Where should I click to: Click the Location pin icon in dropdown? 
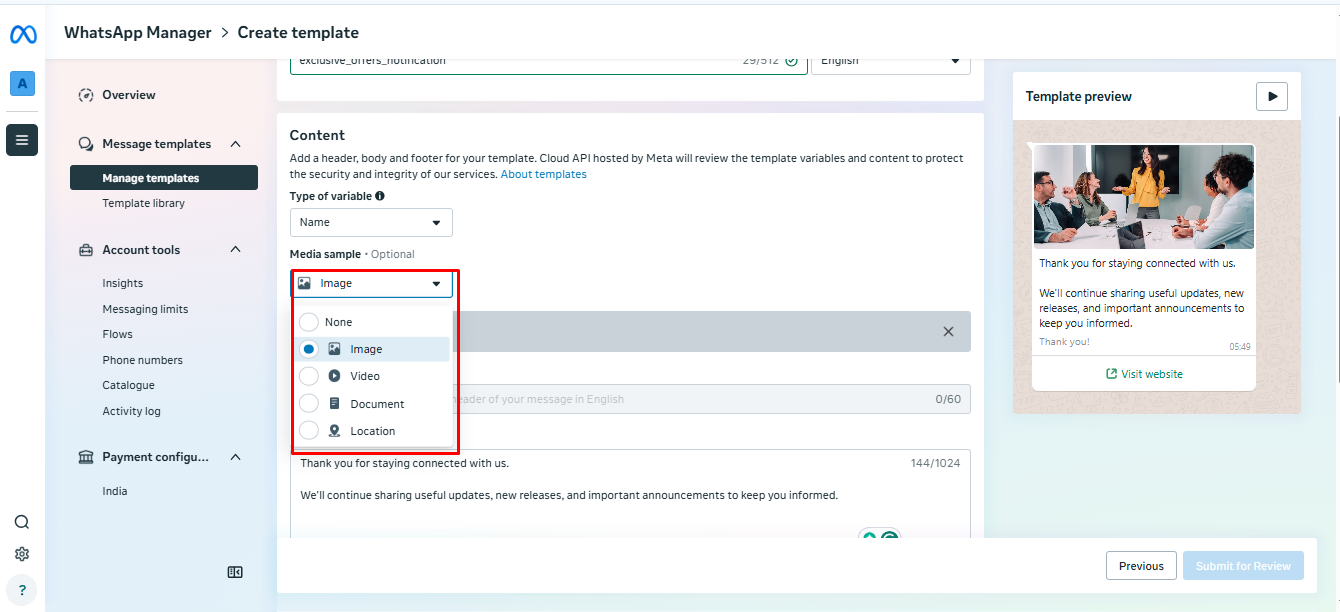pyautogui.click(x=334, y=431)
